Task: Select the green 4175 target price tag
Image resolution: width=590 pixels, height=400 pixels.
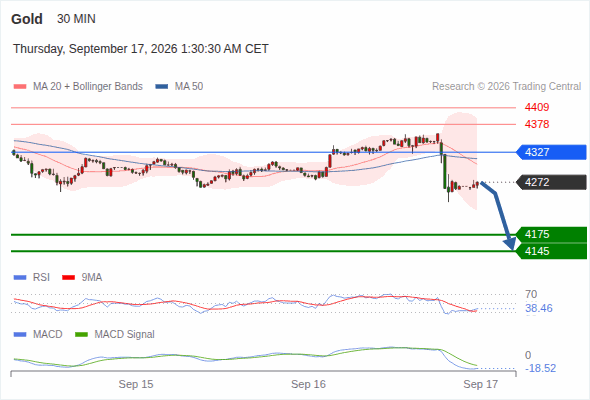Action: 551,234
